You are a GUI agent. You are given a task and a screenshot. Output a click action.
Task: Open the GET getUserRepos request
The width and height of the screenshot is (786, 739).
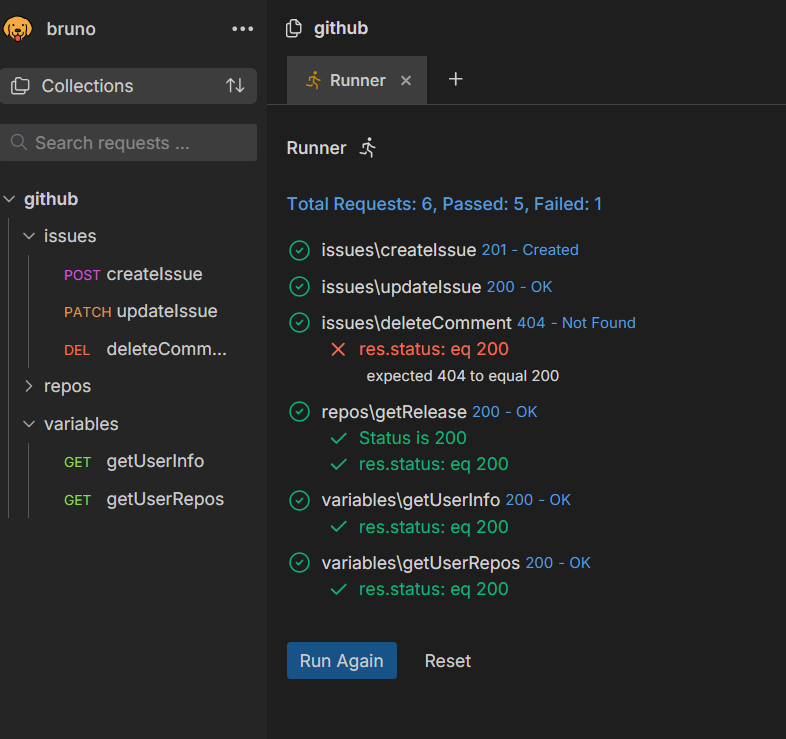[x=143, y=499]
